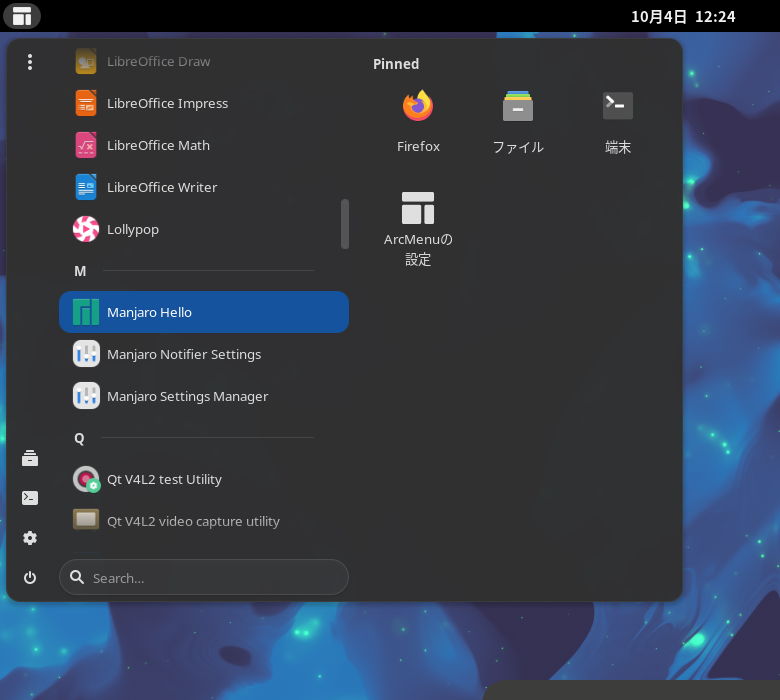780x700 pixels.
Task: Click the Q section header letter
Action: [x=80, y=438]
